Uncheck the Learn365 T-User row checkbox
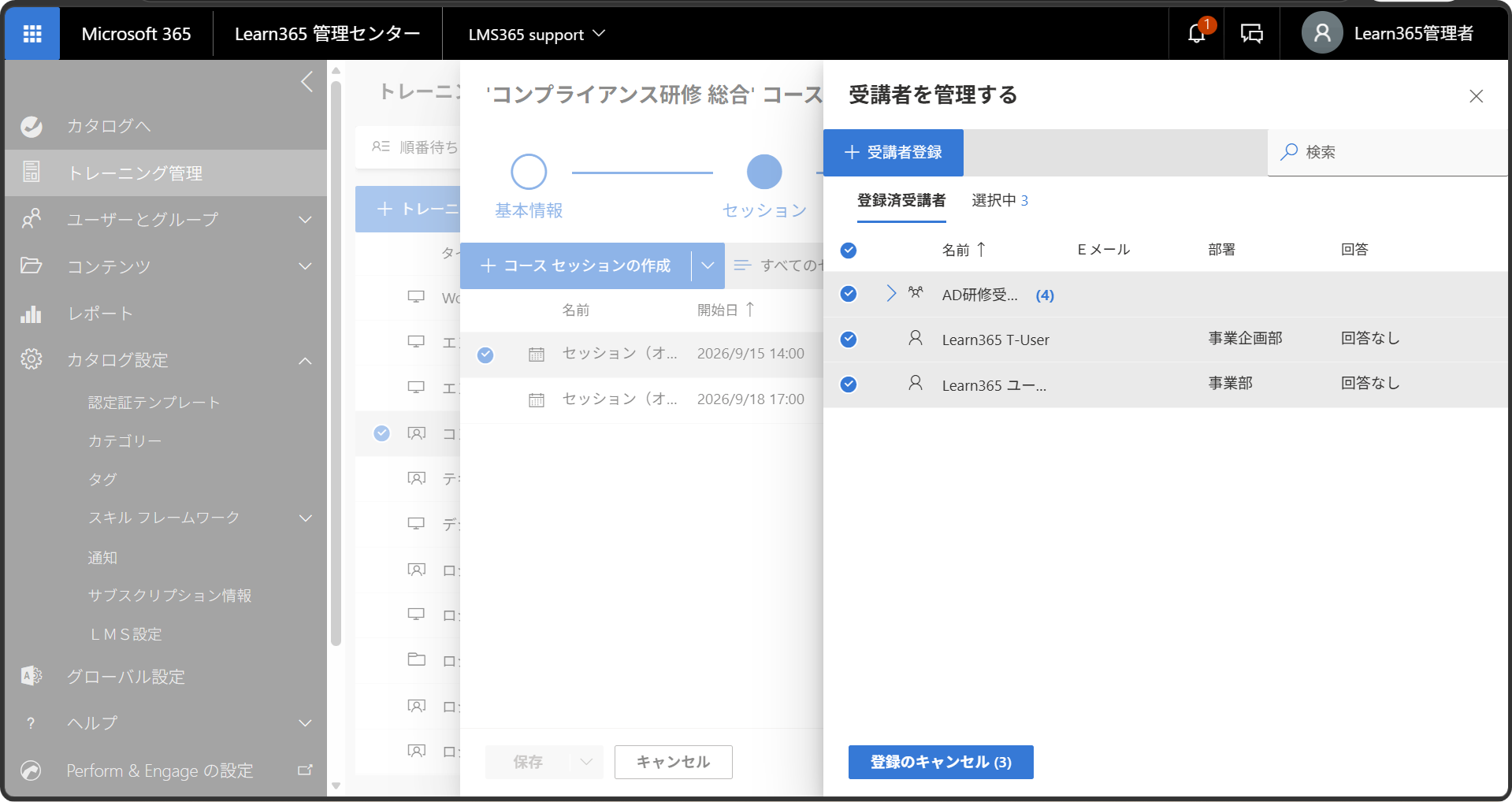1512x802 pixels. 849,340
